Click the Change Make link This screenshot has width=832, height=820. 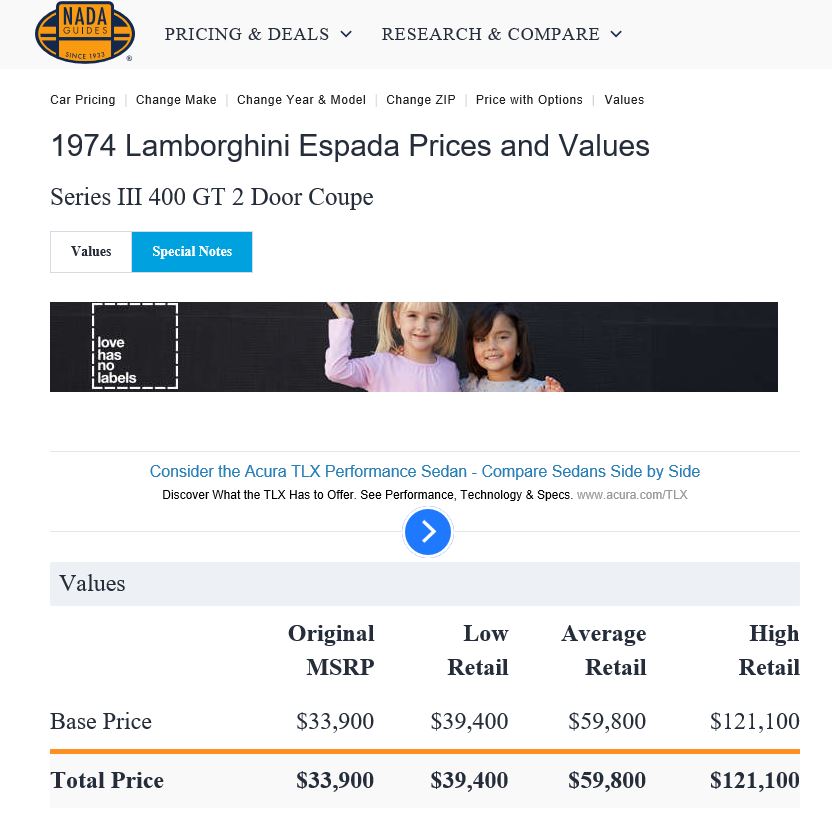tap(176, 100)
